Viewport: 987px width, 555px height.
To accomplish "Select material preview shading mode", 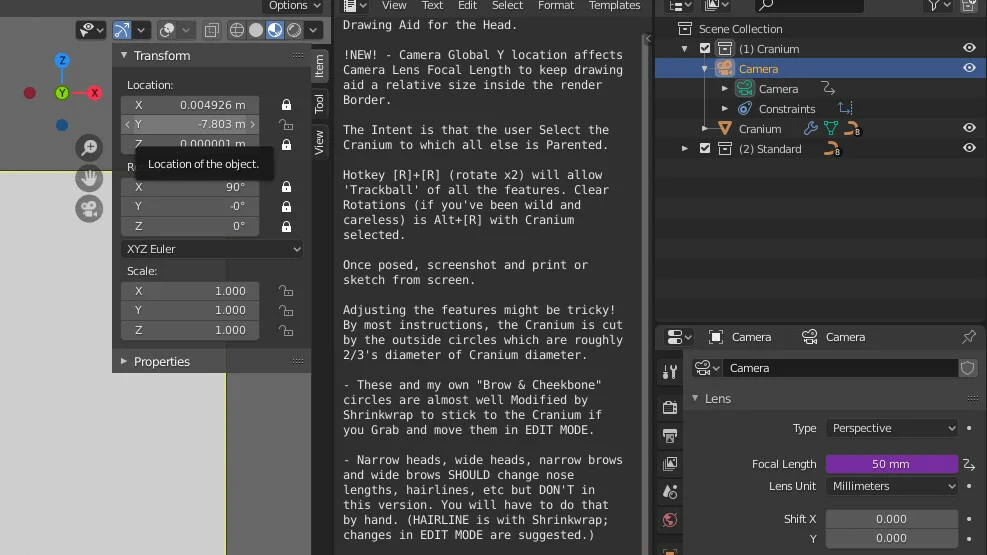I will click(x=275, y=30).
